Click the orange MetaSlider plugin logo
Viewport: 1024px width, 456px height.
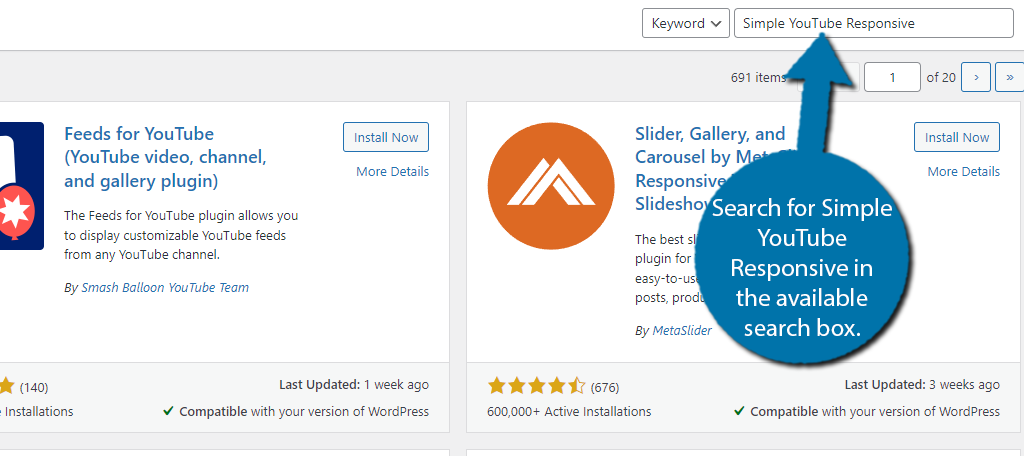551,186
